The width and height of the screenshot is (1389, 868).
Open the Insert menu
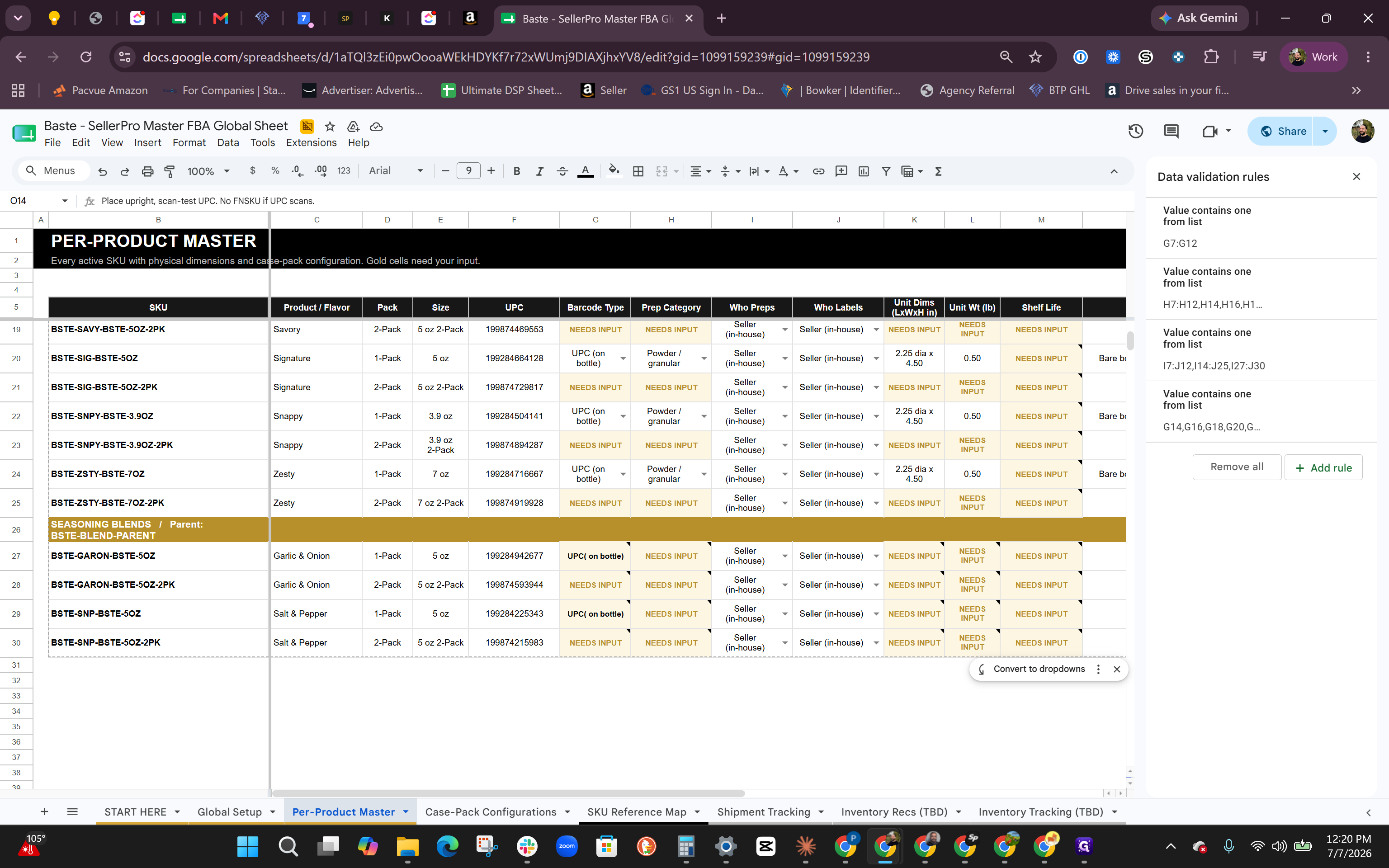coord(147,143)
